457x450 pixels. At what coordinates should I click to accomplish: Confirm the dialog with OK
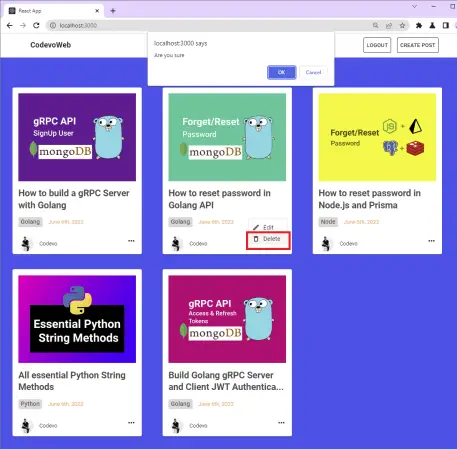tap(281, 72)
